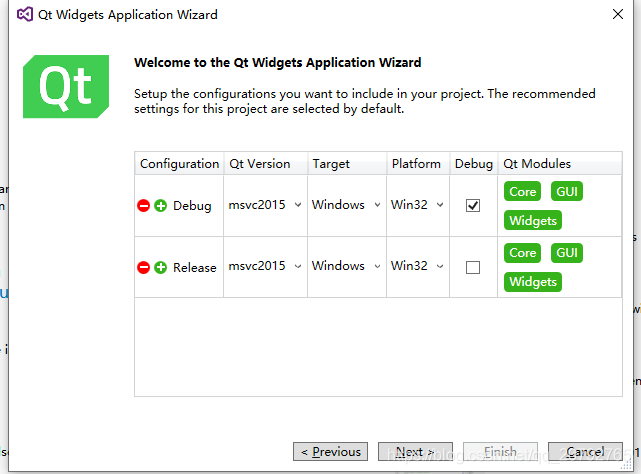Close the Qt Widgets Application Wizard window
Viewport: 641px width, 474px height.
pos(618,14)
